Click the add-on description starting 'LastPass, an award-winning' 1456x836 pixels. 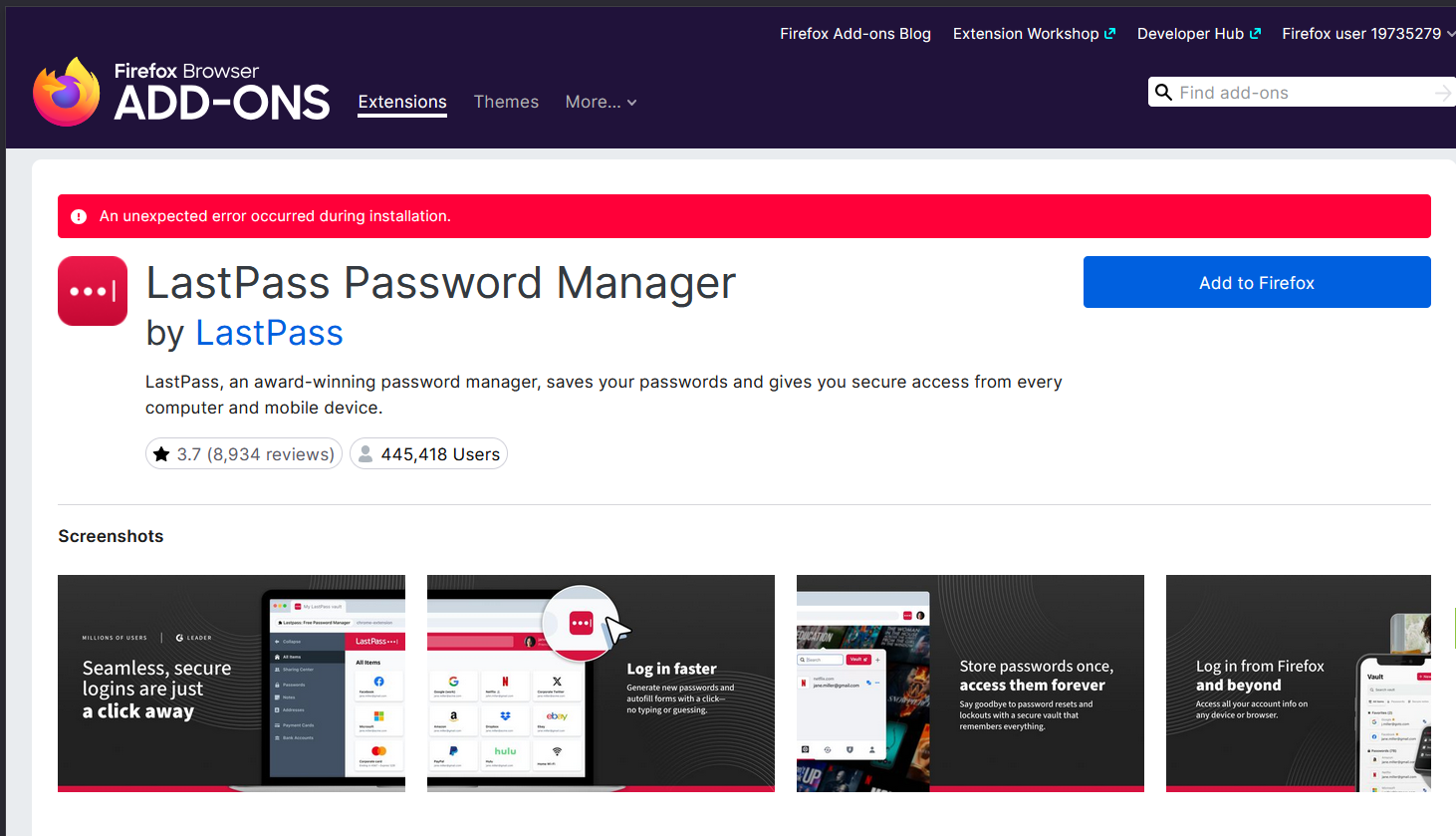coord(604,395)
